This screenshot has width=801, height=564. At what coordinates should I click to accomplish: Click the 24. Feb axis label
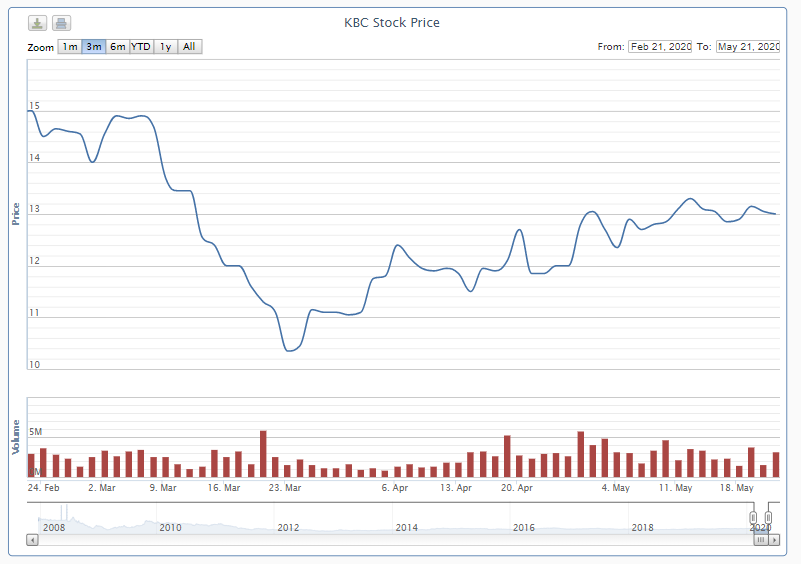[x=43, y=488]
